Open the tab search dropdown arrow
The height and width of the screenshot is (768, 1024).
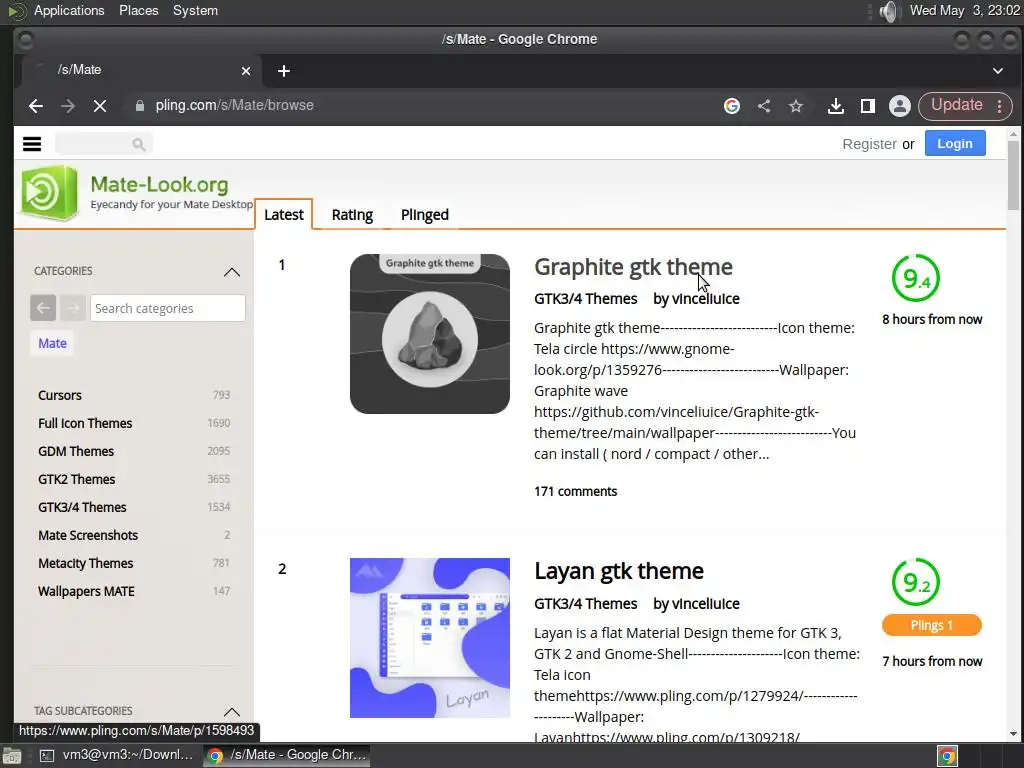[997, 71]
